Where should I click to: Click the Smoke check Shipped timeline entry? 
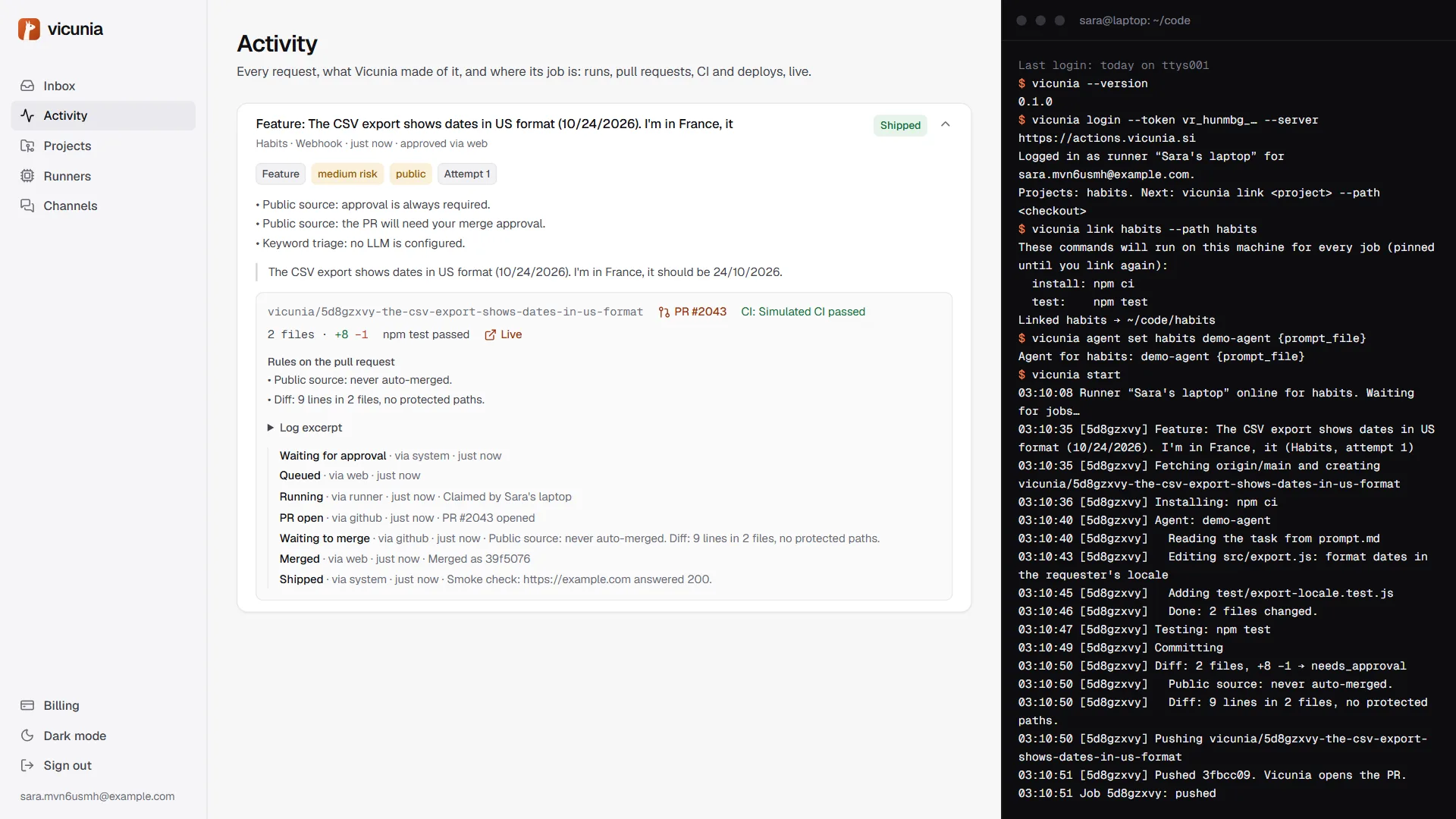coord(495,579)
